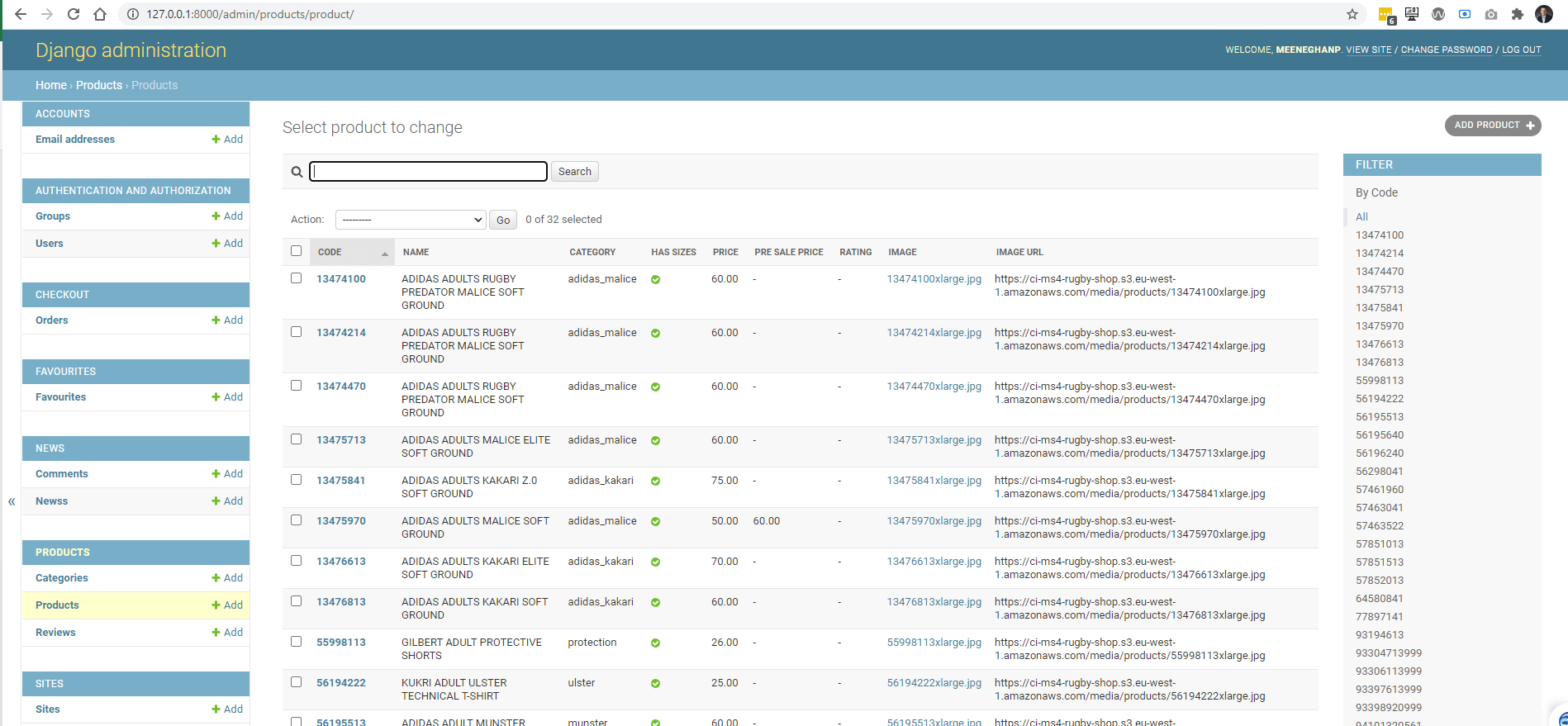Click the plus icon for Sites

tap(216, 709)
